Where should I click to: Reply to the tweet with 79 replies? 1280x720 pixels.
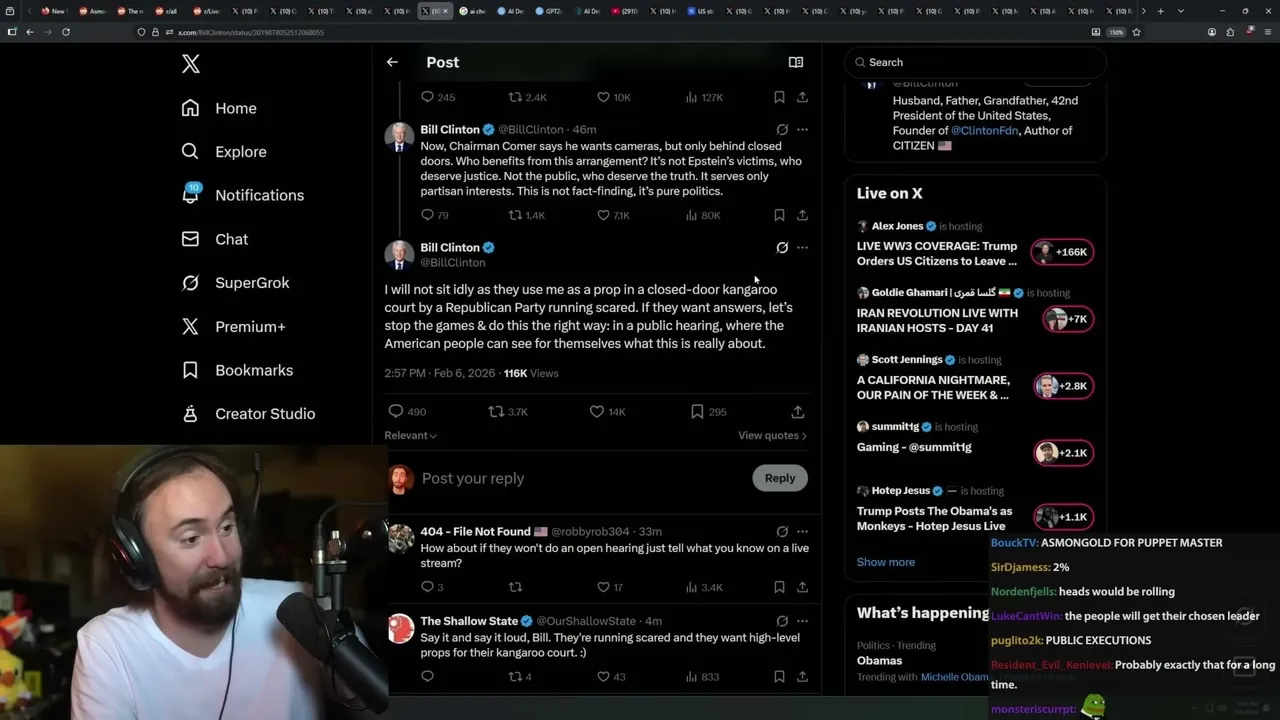[x=427, y=215]
